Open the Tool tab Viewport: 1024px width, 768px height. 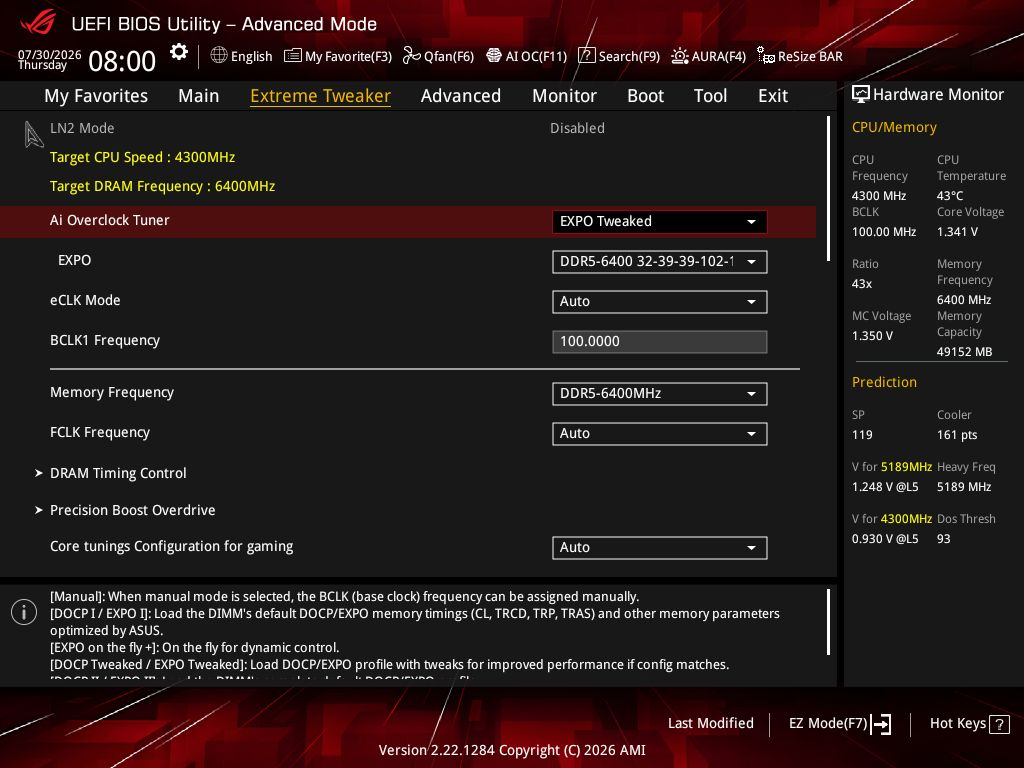pyautogui.click(x=711, y=96)
